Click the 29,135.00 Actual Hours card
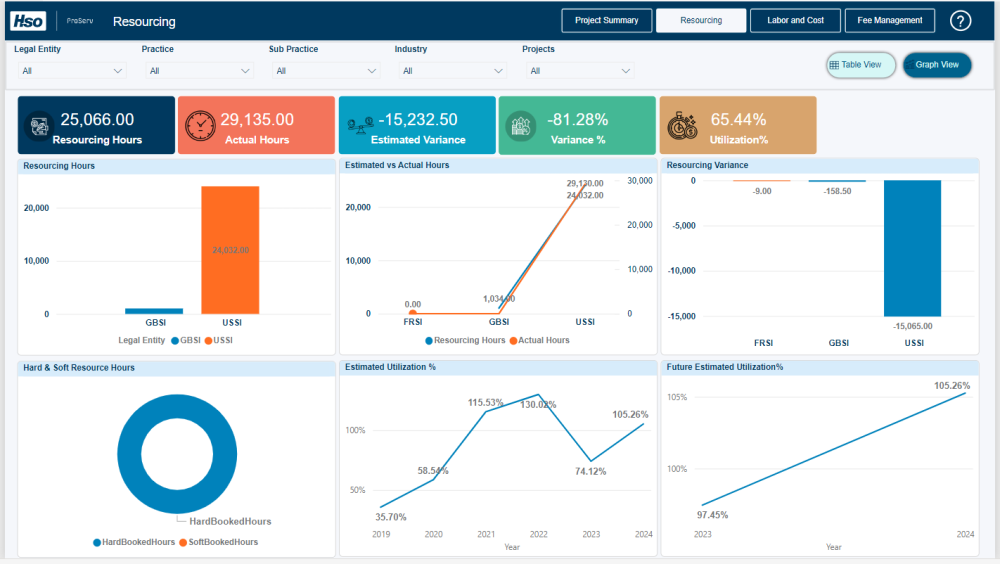 coord(256,125)
